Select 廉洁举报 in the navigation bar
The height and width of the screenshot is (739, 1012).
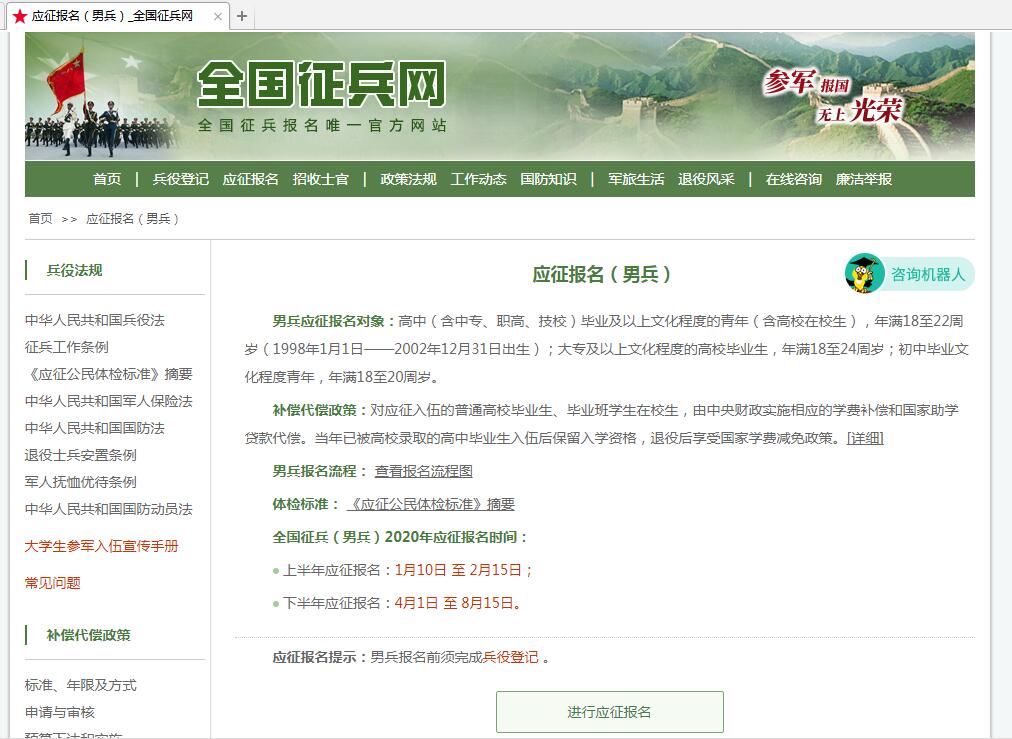click(863, 179)
